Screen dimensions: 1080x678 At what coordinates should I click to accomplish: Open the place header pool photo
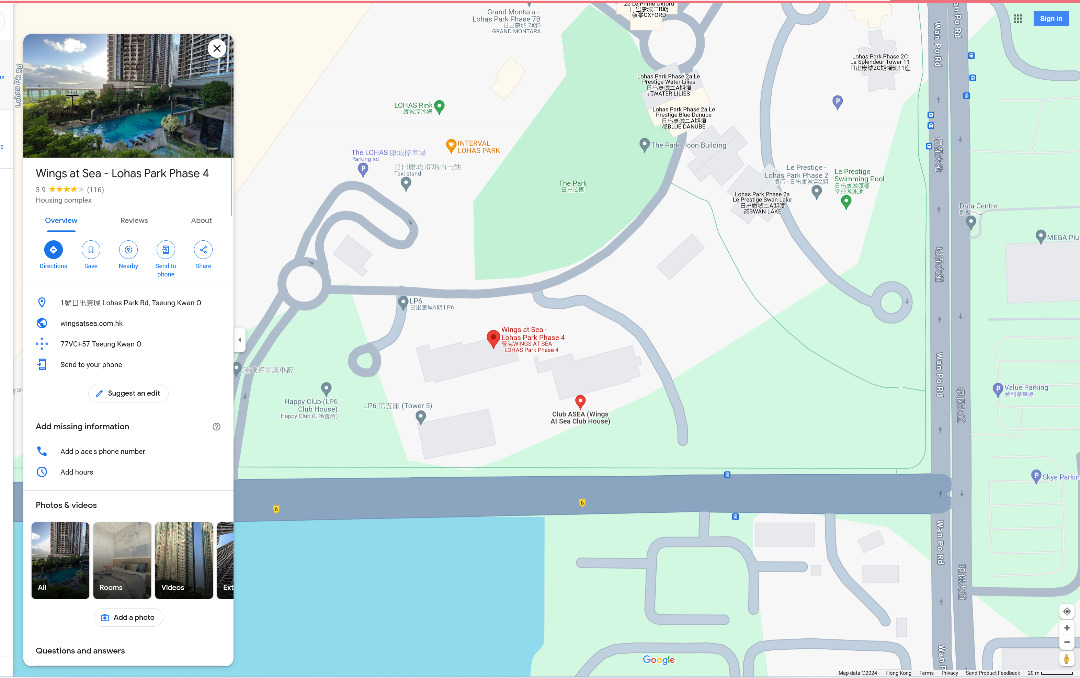click(128, 96)
